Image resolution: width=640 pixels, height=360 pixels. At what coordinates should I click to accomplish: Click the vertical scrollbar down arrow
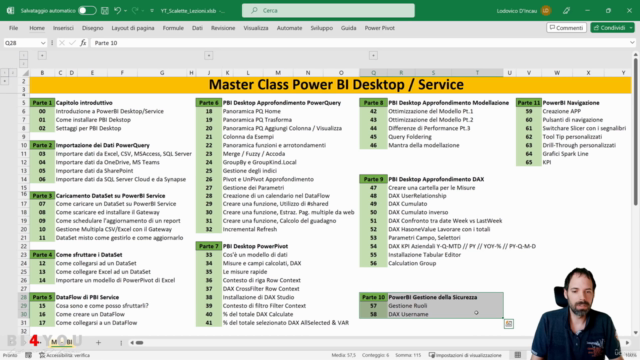(x=636, y=333)
